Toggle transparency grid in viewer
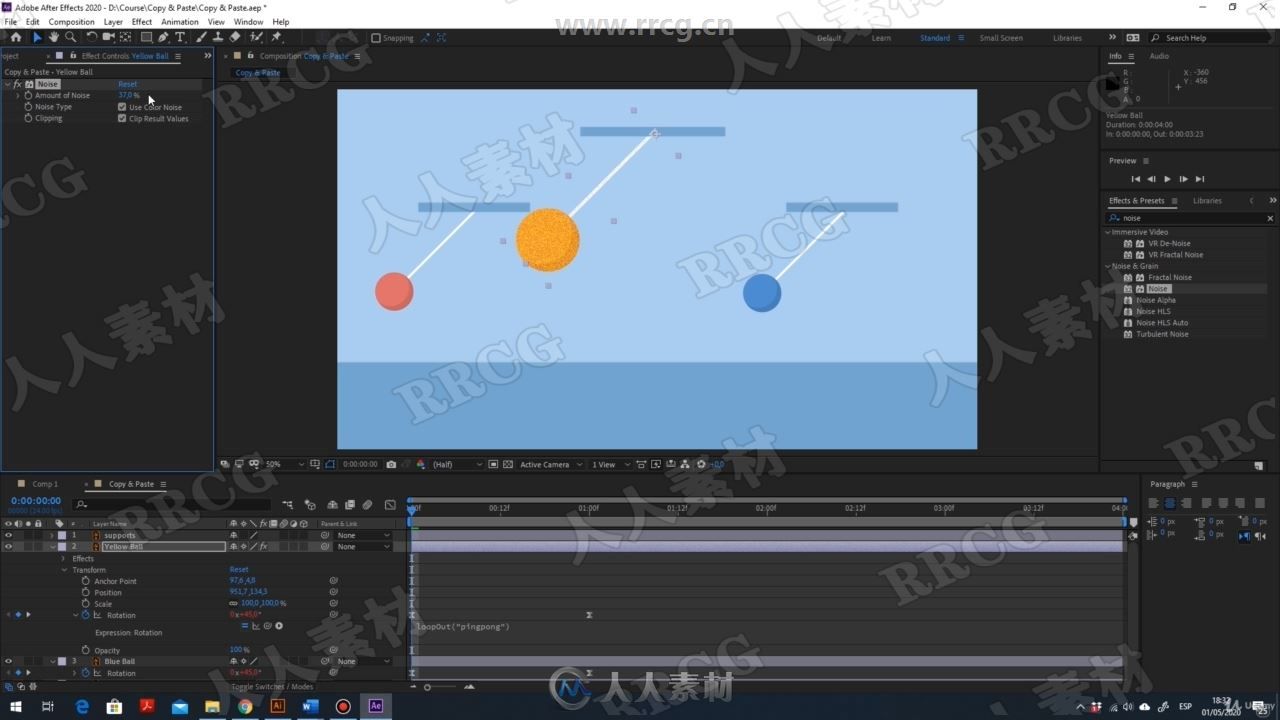Image resolution: width=1280 pixels, height=720 pixels. click(x=508, y=464)
